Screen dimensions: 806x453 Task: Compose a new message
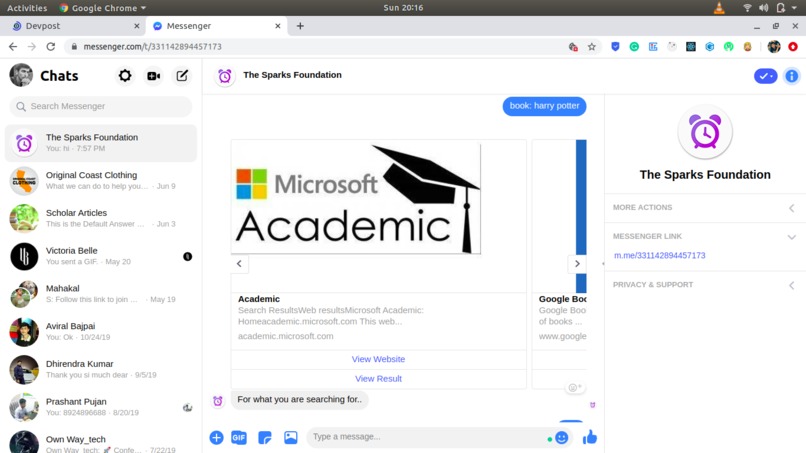(x=182, y=76)
